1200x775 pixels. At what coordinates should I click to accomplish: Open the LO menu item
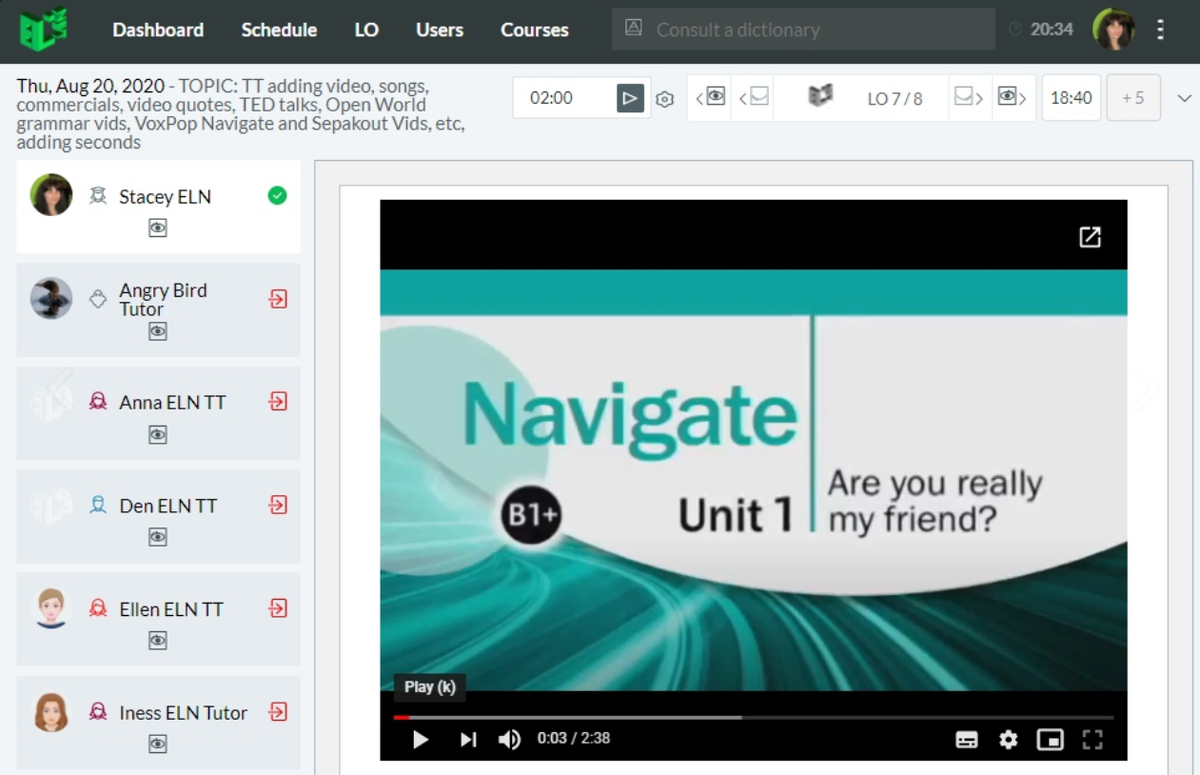366,30
